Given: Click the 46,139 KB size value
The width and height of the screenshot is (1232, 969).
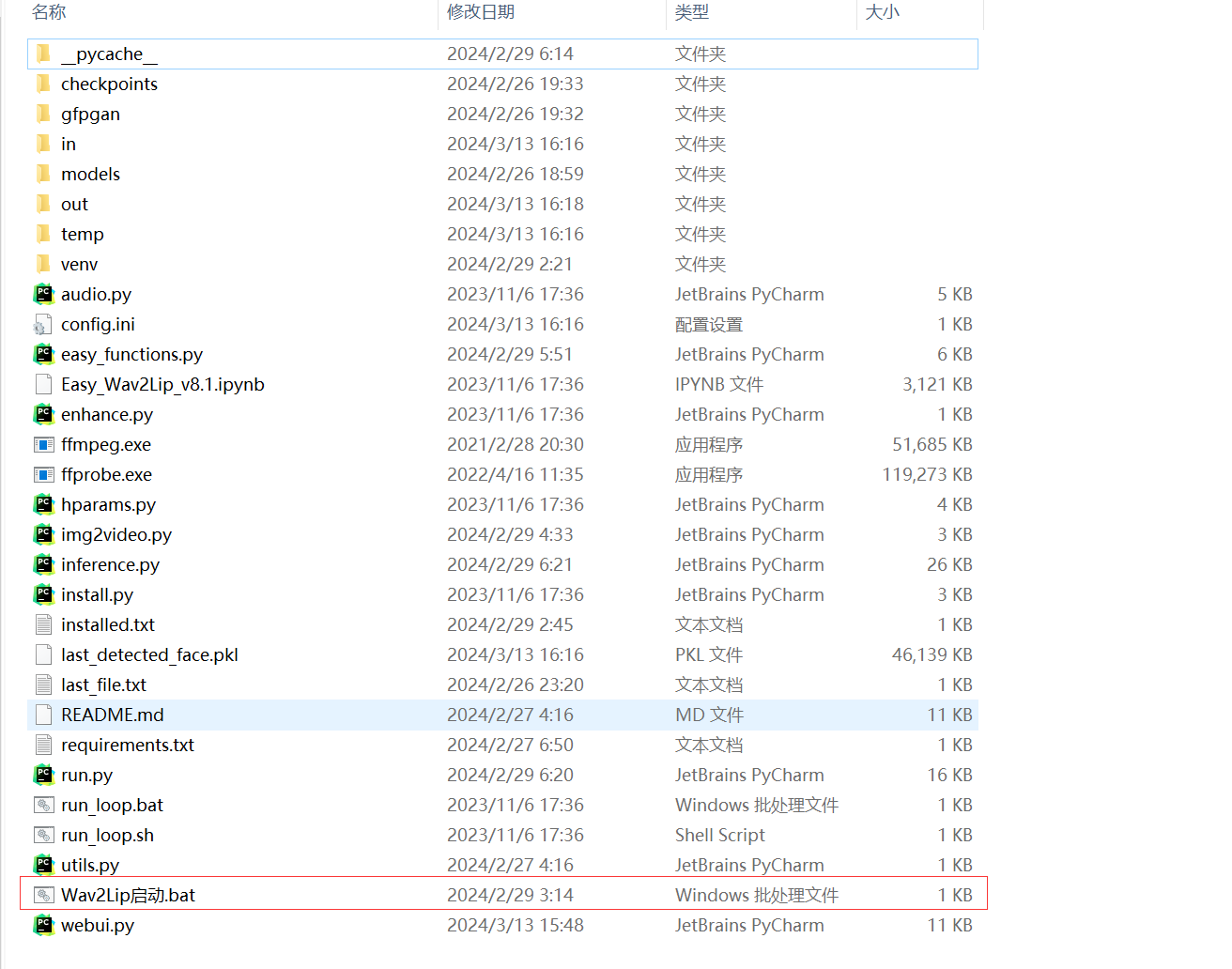Looking at the screenshot, I should [x=932, y=654].
